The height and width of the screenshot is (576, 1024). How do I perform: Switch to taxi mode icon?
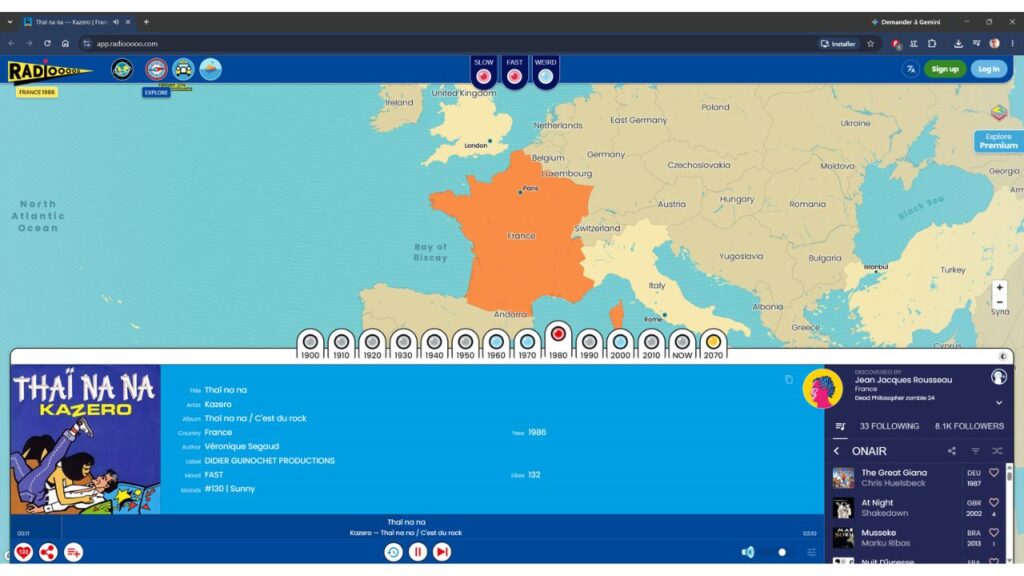184,69
